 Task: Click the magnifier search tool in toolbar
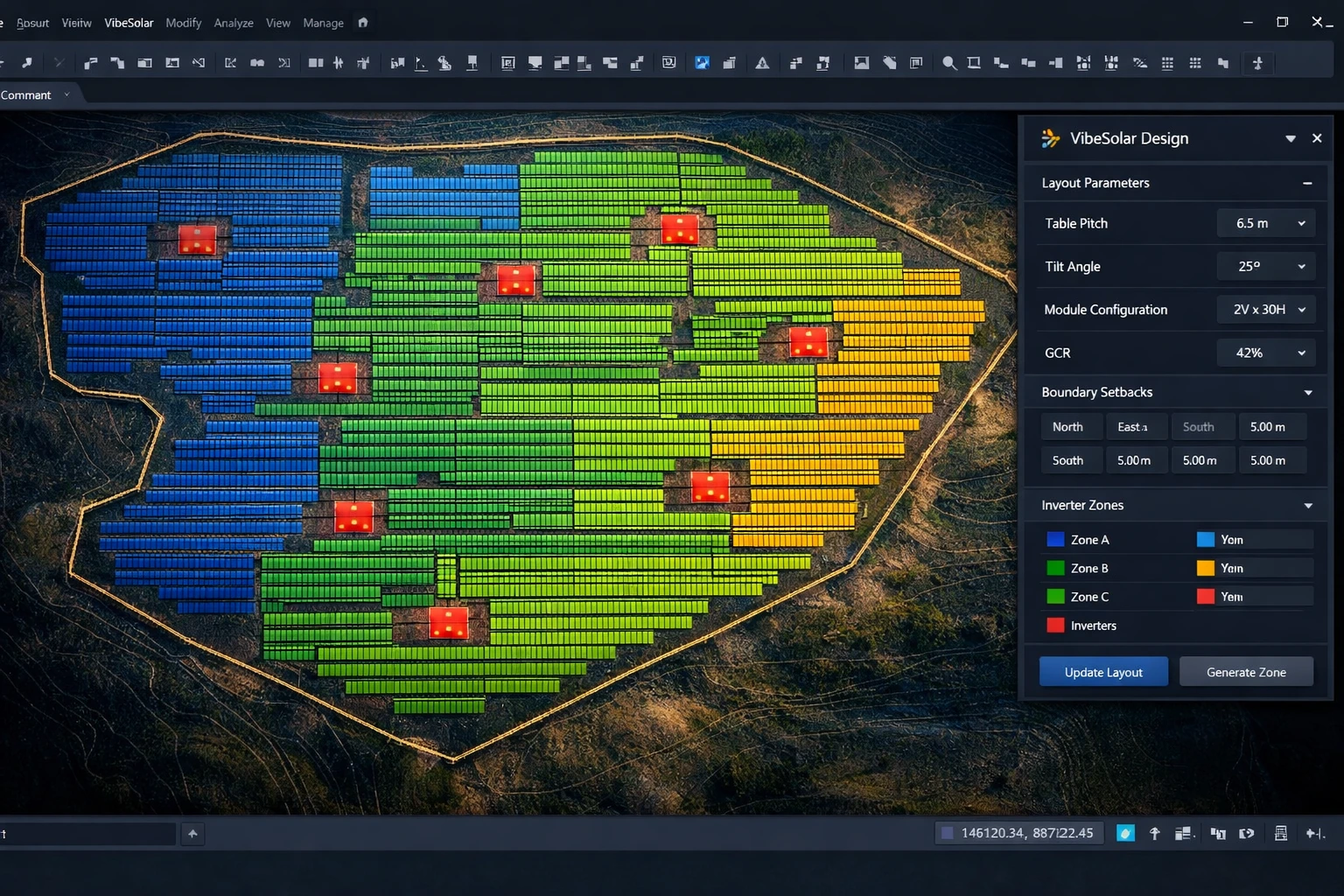[x=948, y=63]
